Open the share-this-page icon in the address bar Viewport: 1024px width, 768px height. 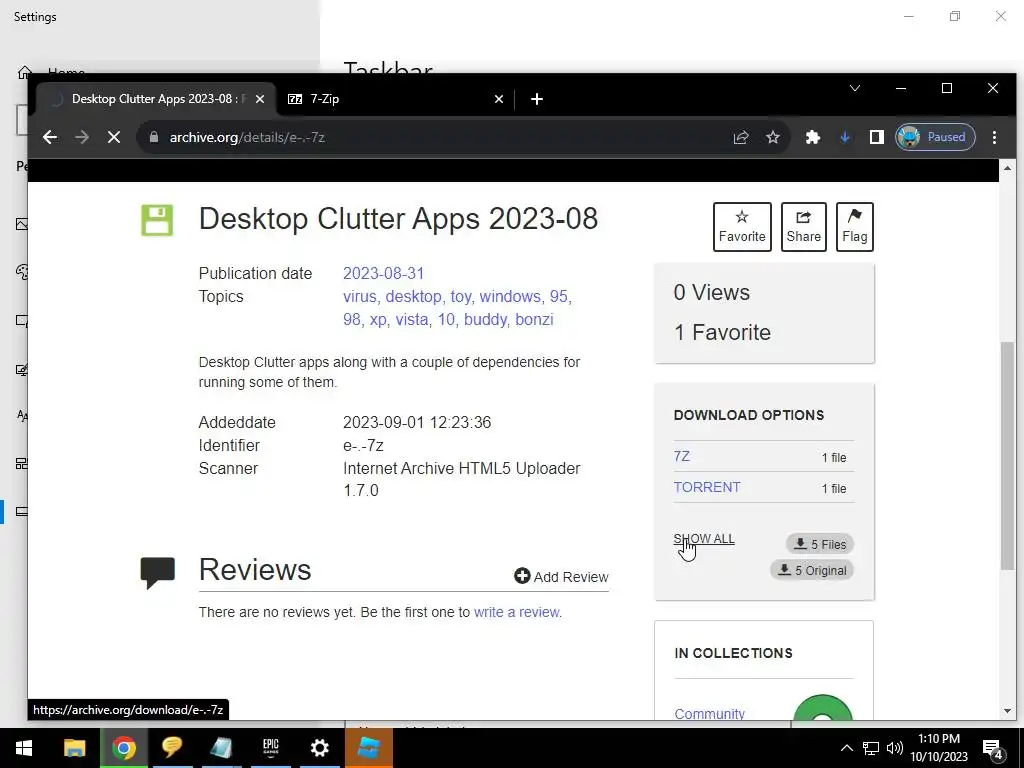(x=741, y=137)
